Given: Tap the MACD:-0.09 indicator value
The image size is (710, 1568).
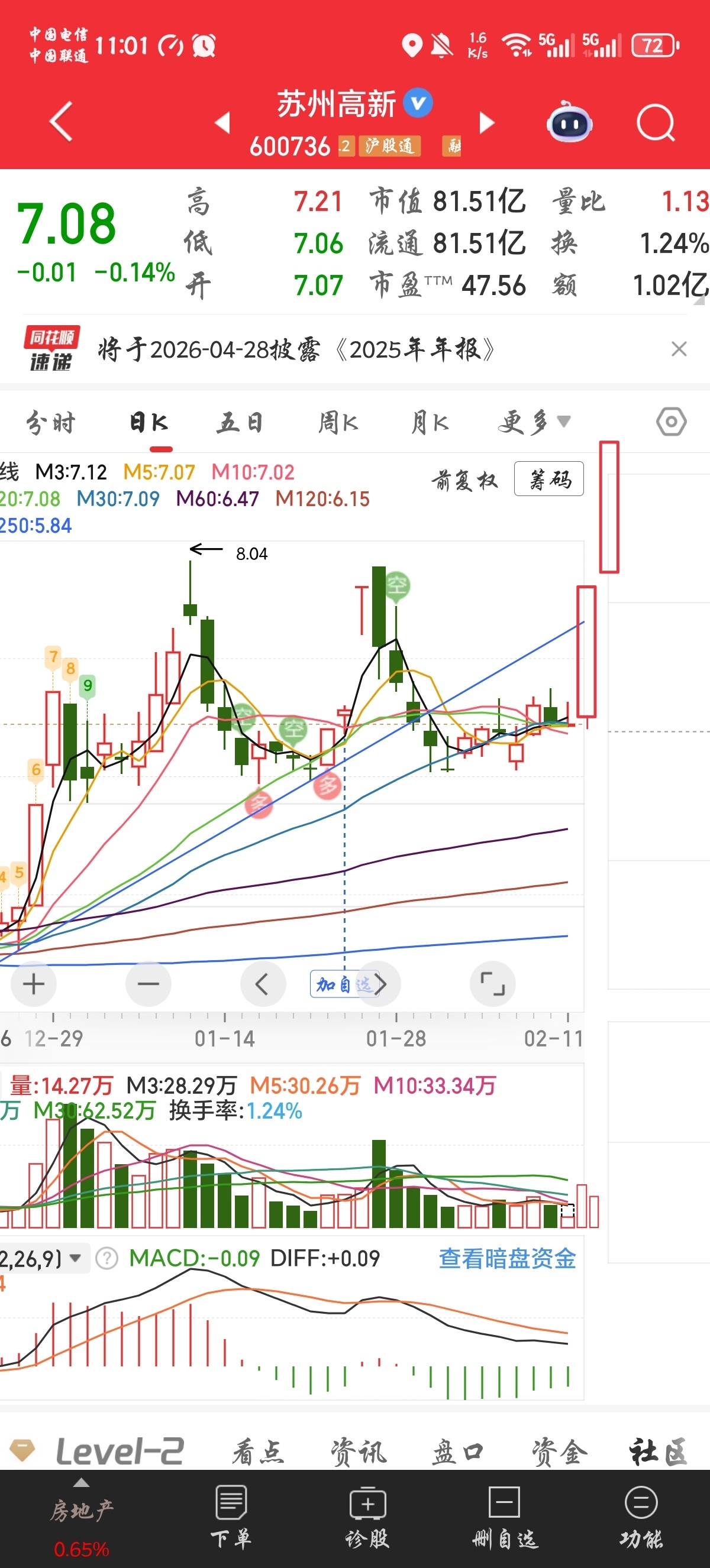Looking at the screenshot, I should coord(194,1258).
